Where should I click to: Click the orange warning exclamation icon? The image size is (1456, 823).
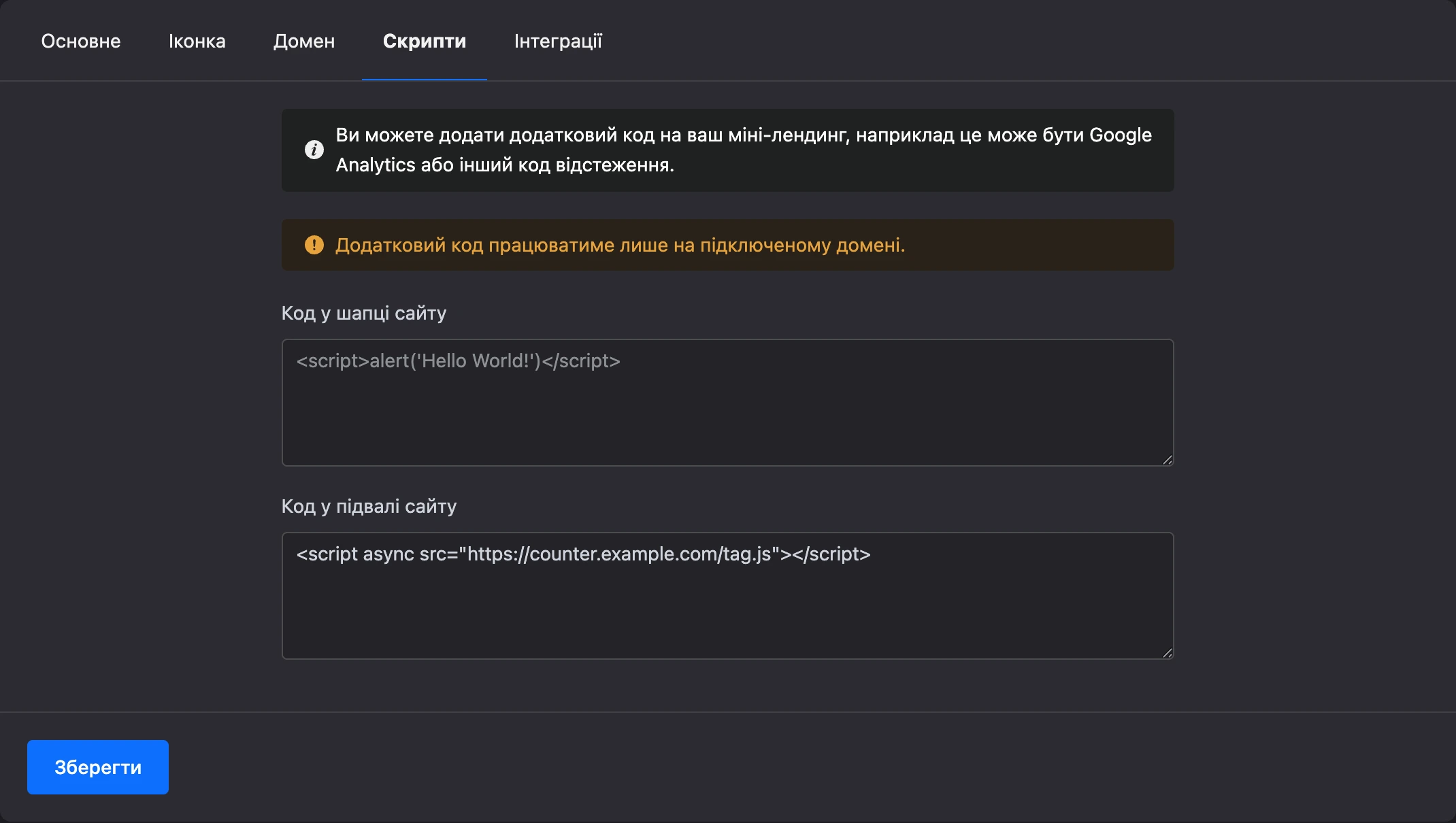point(314,245)
